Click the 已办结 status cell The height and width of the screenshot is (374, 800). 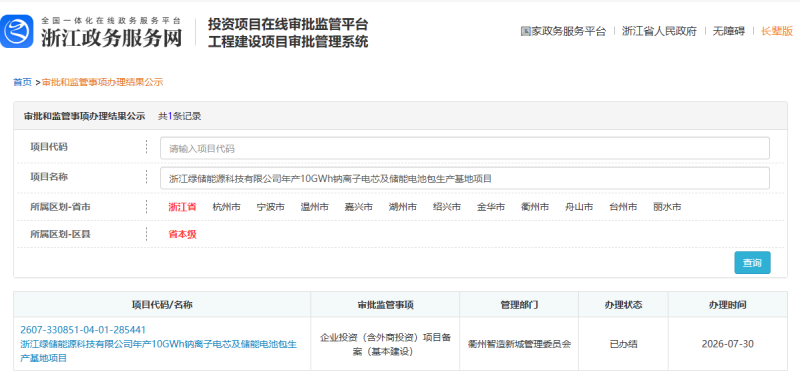pos(623,344)
